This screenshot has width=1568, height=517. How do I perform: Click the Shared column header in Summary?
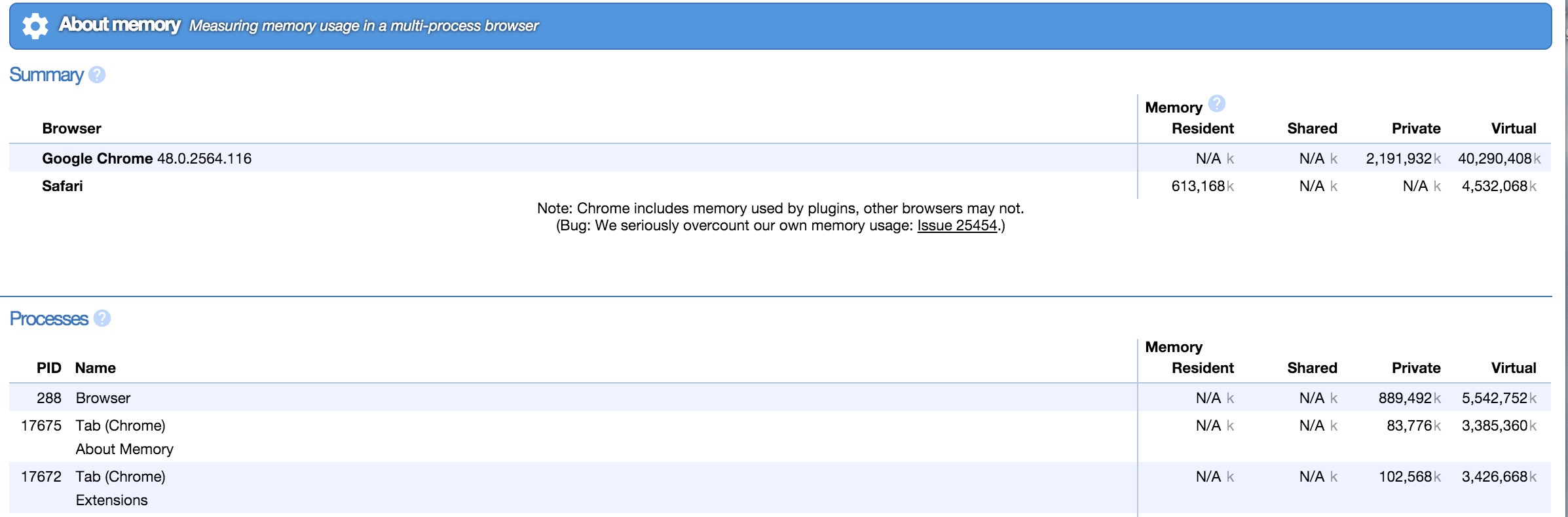coord(1312,128)
